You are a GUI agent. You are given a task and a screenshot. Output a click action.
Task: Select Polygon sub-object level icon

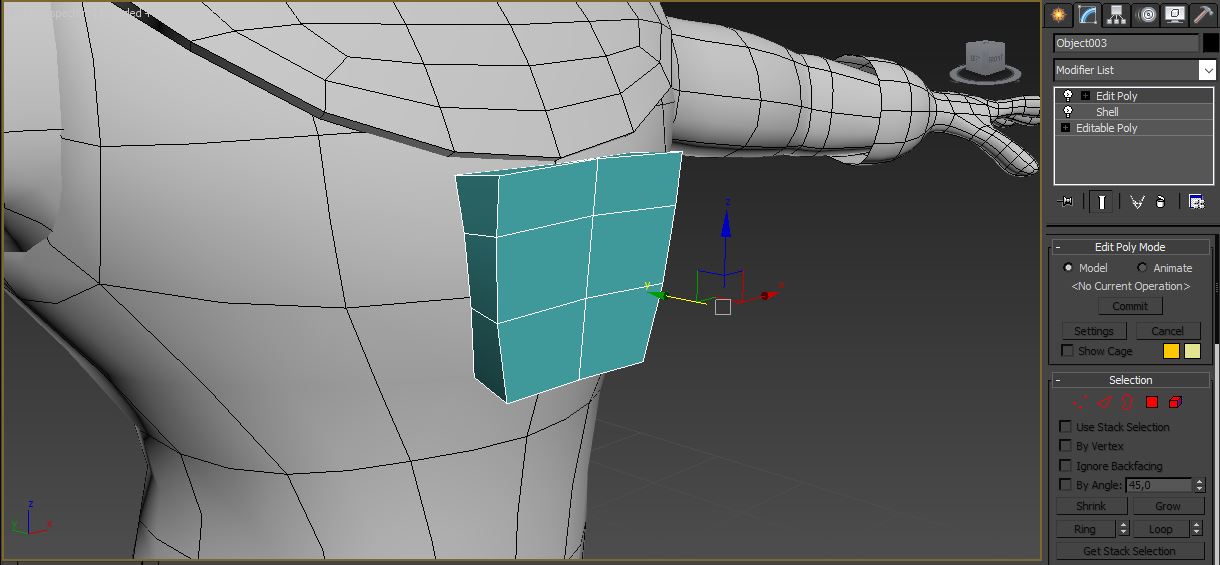(x=1151, y=402)
